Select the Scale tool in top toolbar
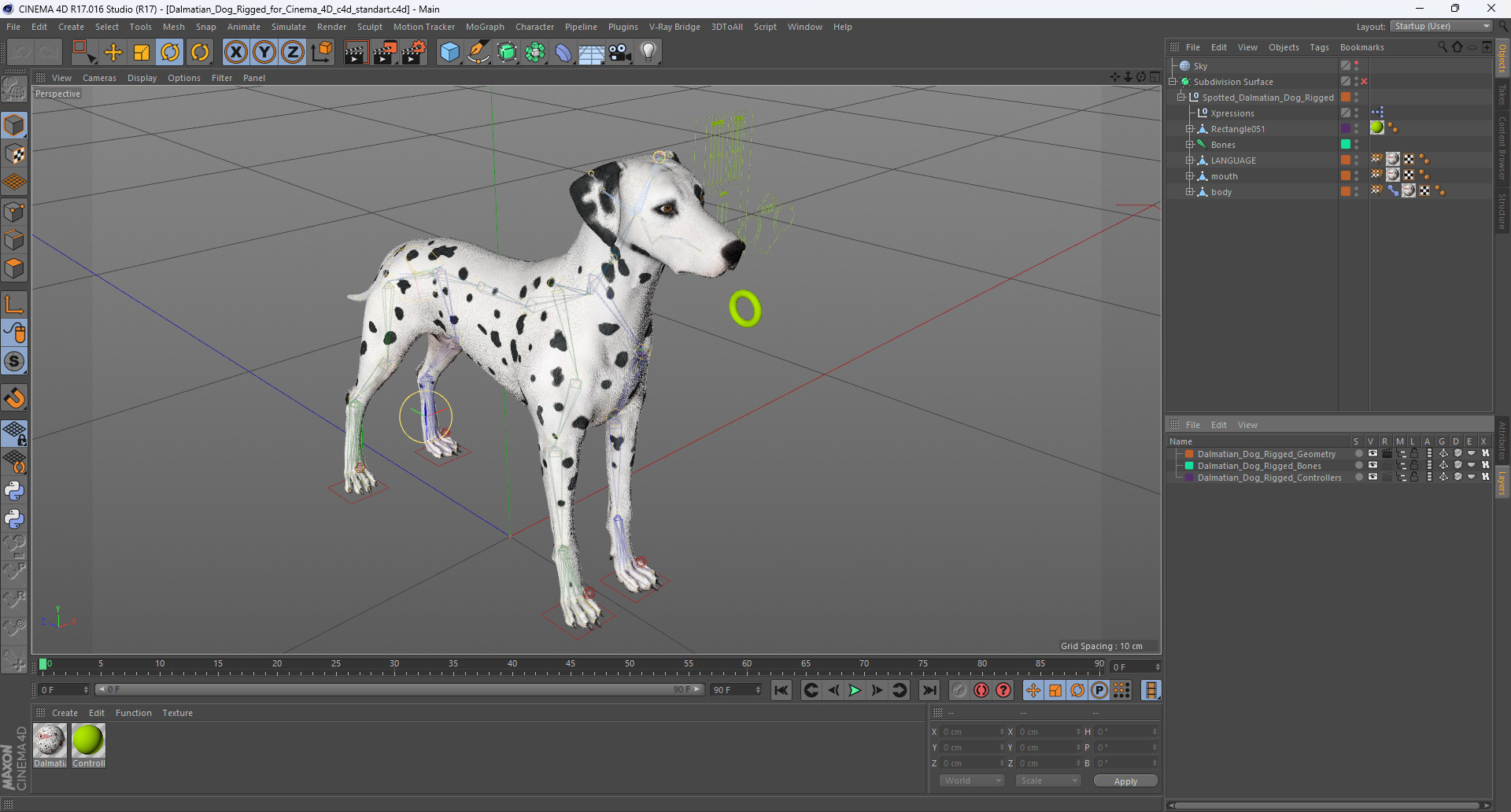This screenshot has height=812, width=1511. point(142,53)
